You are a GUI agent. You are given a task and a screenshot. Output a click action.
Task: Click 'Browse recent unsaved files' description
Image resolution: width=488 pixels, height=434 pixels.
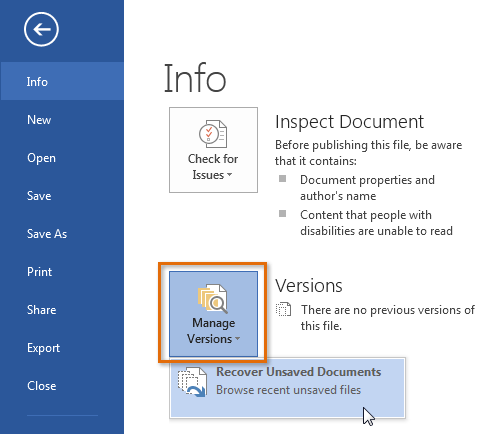[x=288, y=390]
